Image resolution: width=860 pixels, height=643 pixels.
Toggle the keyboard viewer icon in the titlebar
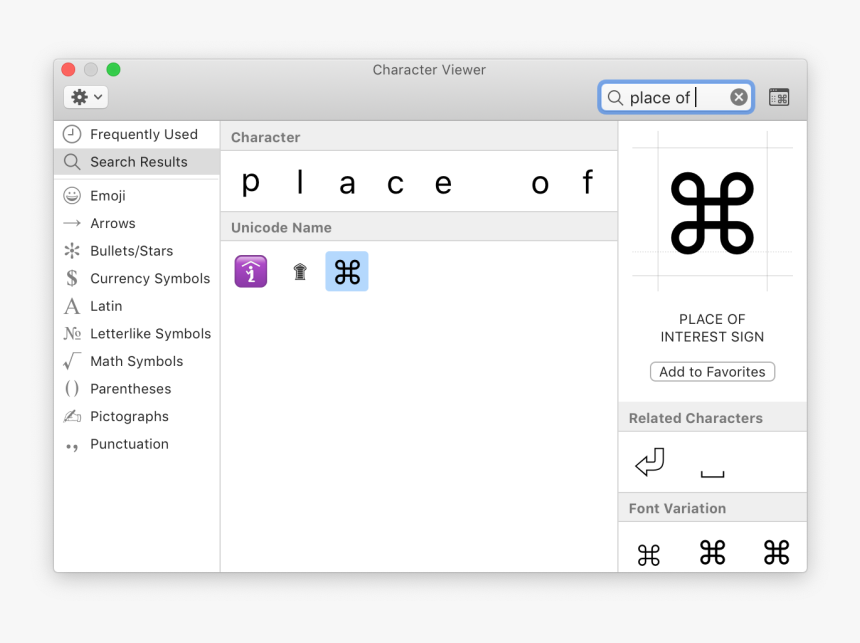point(779,96)
